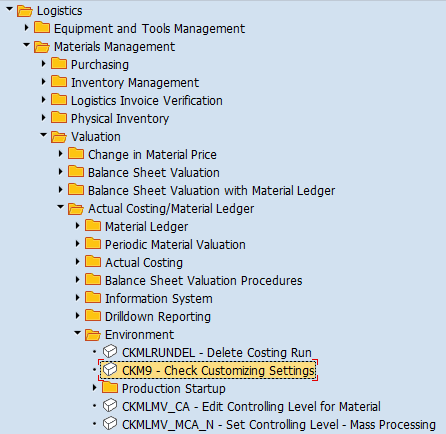Expand the Balance Sheet Valuation arrow
Screen dimensions: 446x434
[x=61, y=171]
